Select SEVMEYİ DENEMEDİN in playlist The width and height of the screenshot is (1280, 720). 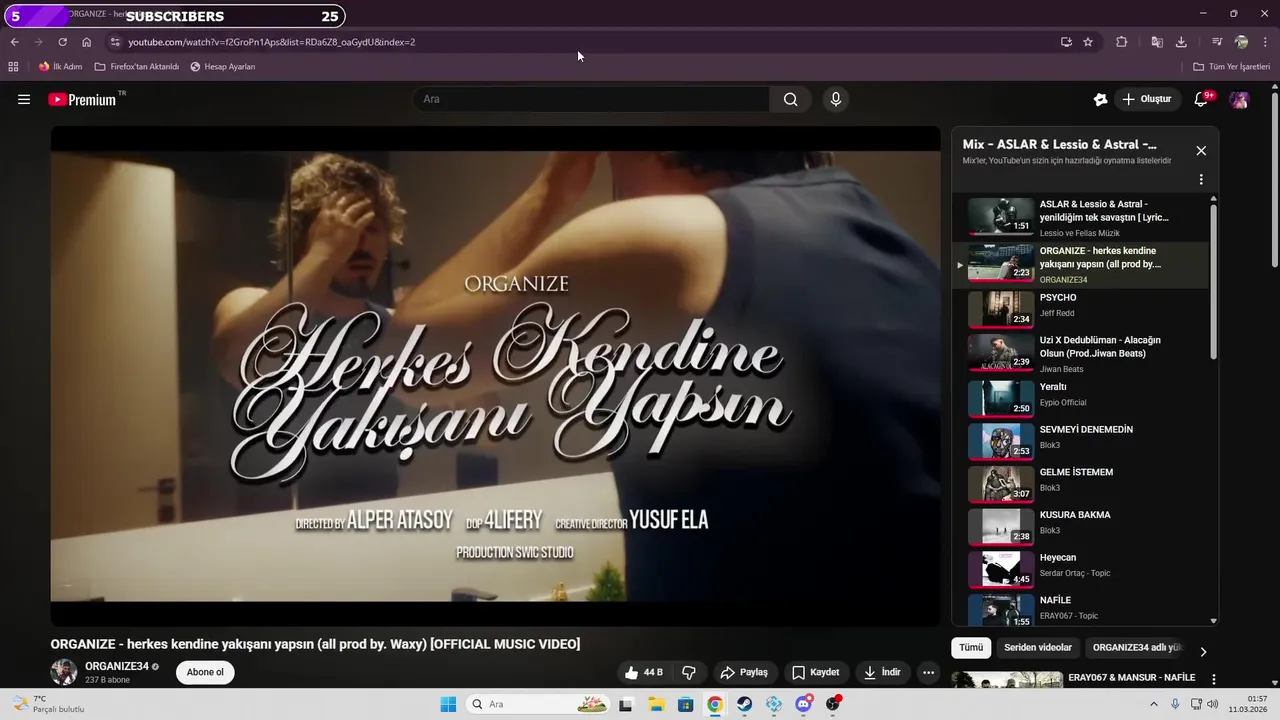1080,440
